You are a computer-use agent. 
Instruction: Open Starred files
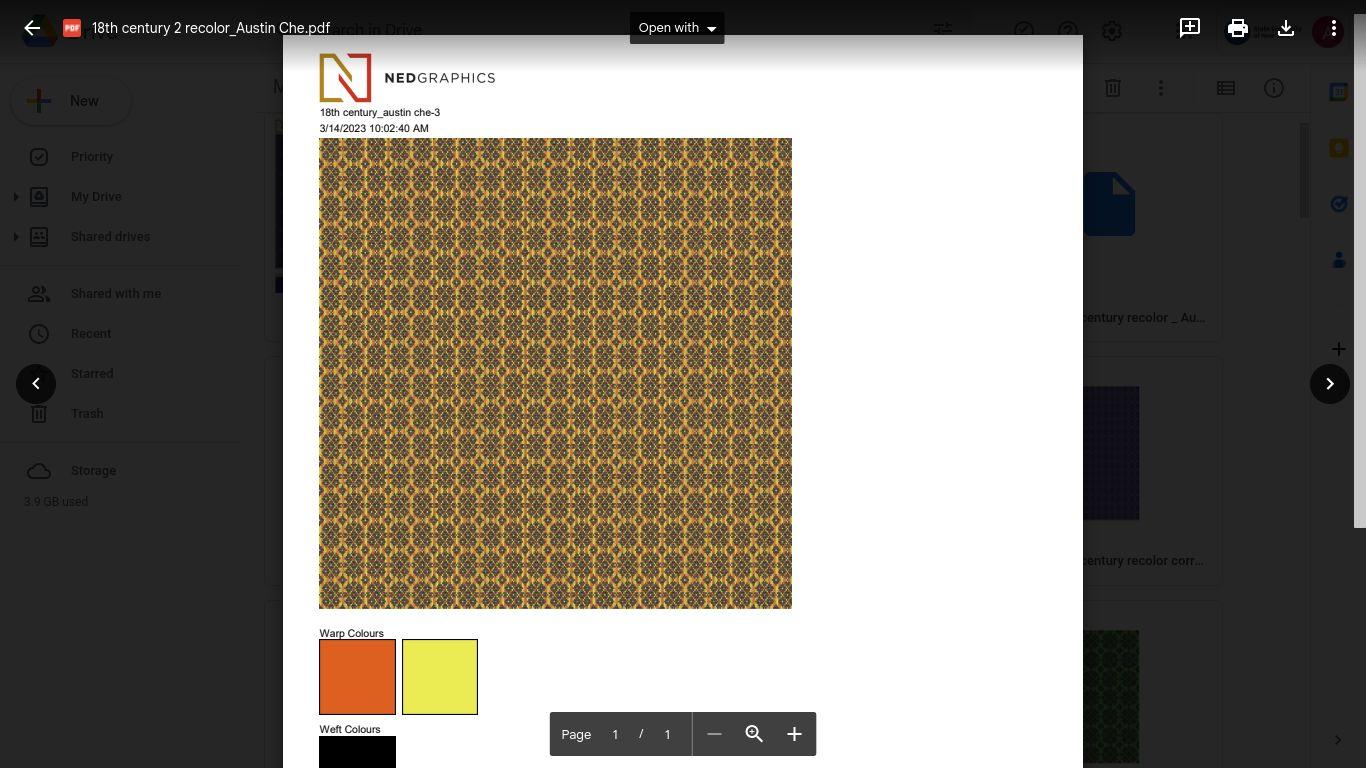[92, 374]
